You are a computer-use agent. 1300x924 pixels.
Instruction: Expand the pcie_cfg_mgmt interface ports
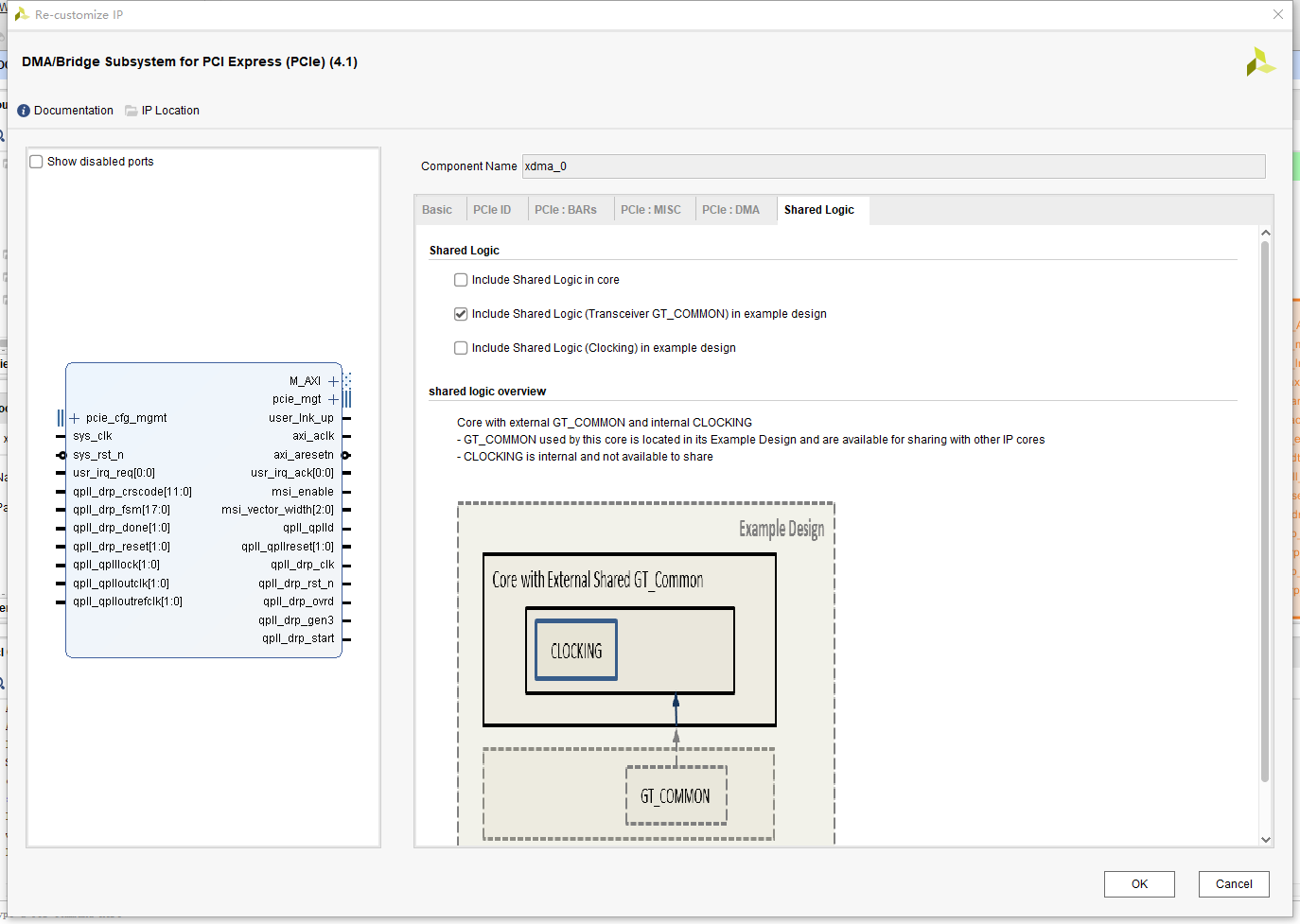[x=75, y=417]
